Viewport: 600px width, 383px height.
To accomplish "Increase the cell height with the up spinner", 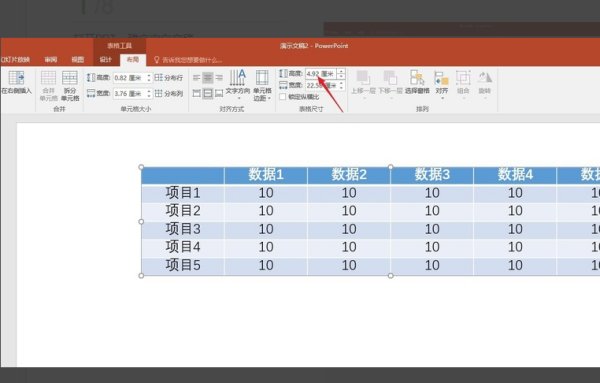I will click(x=149, y=76).
